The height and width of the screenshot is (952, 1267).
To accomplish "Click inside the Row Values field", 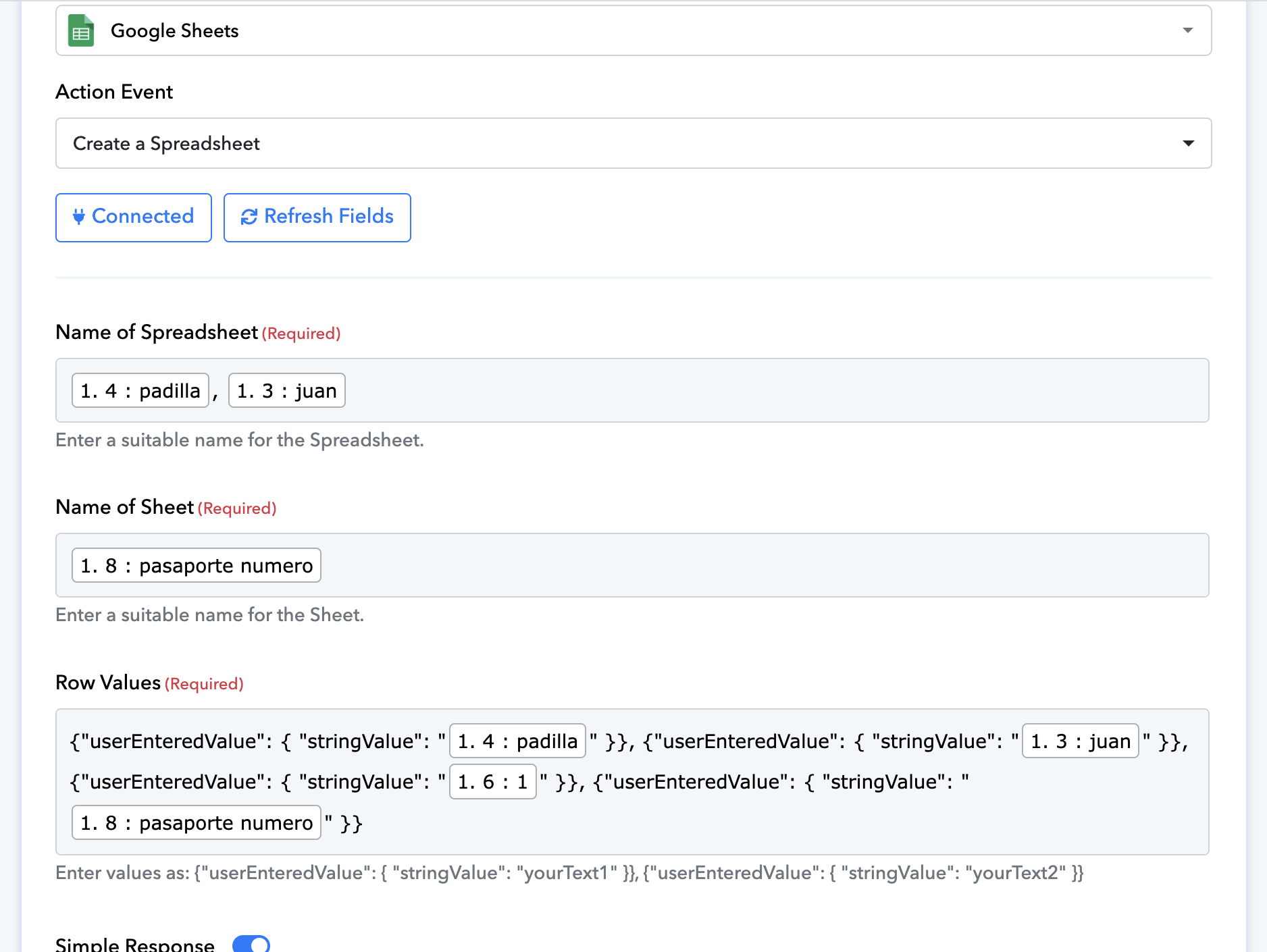I will point(632,782).
